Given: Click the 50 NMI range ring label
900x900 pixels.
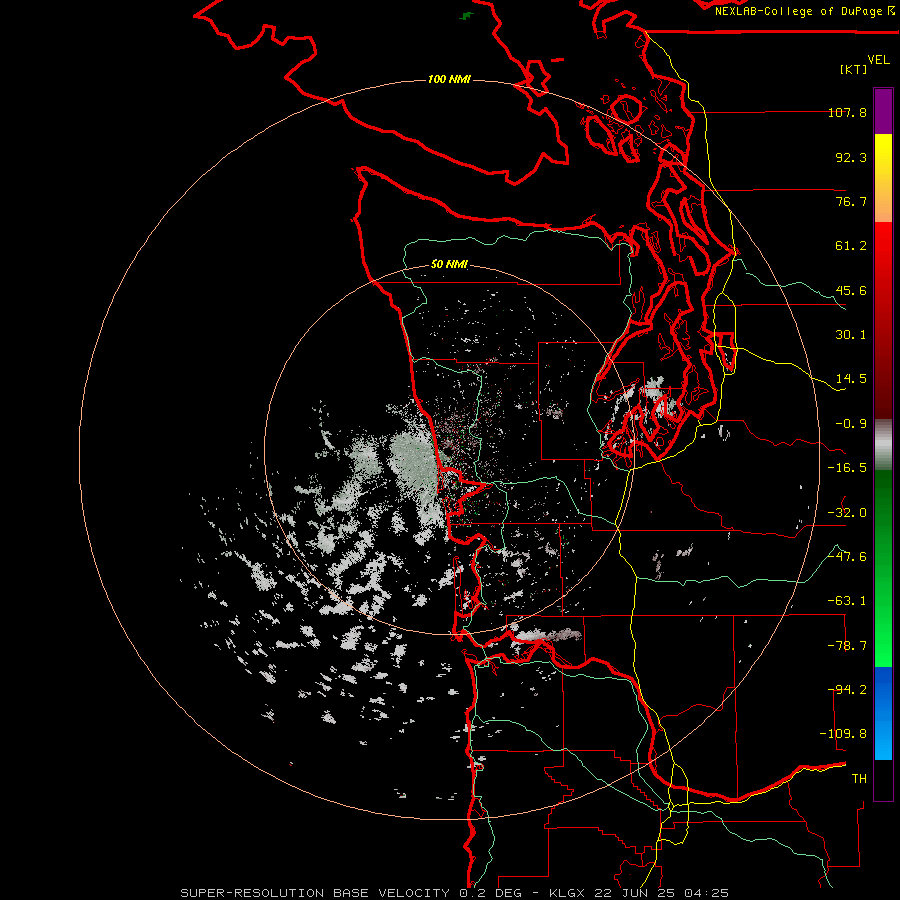Looking at the screenshot, I should coord(449,264).
